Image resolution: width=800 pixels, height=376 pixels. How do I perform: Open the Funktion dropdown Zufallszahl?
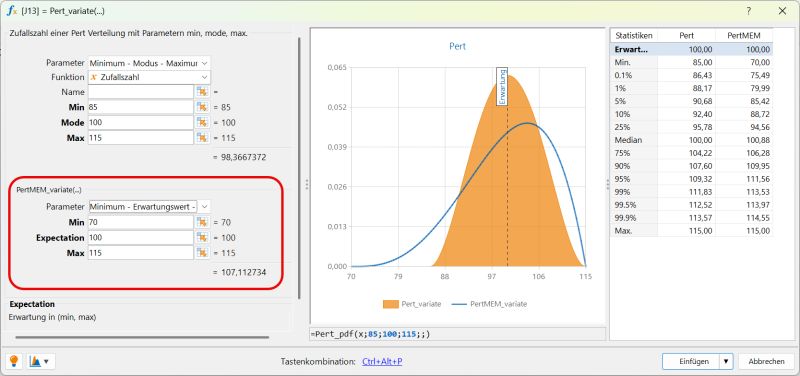149,77
